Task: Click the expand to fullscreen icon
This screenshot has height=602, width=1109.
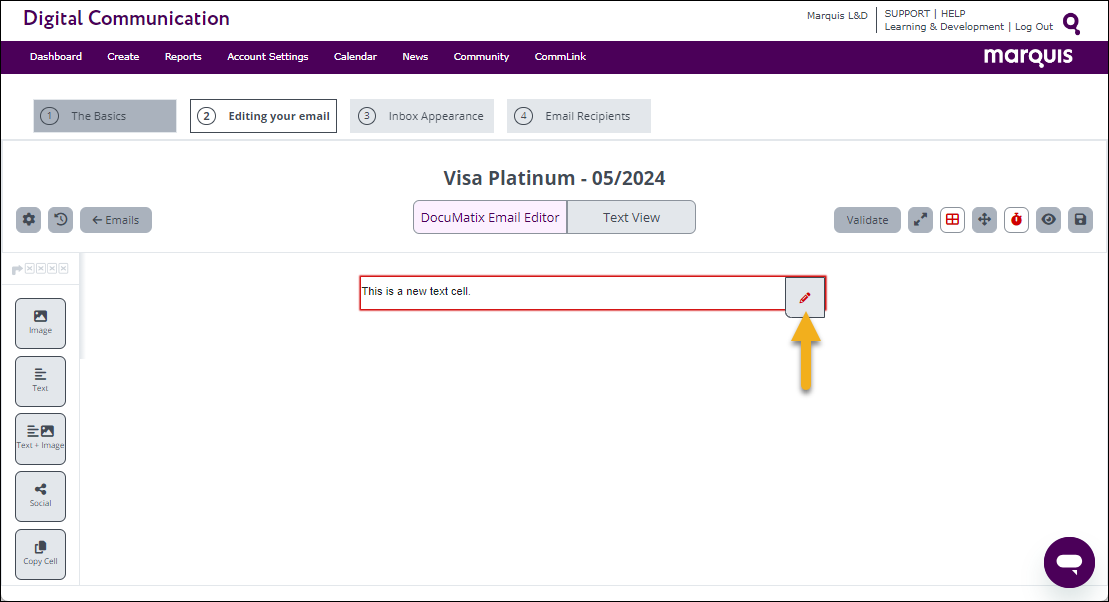Action: [920, 220]
